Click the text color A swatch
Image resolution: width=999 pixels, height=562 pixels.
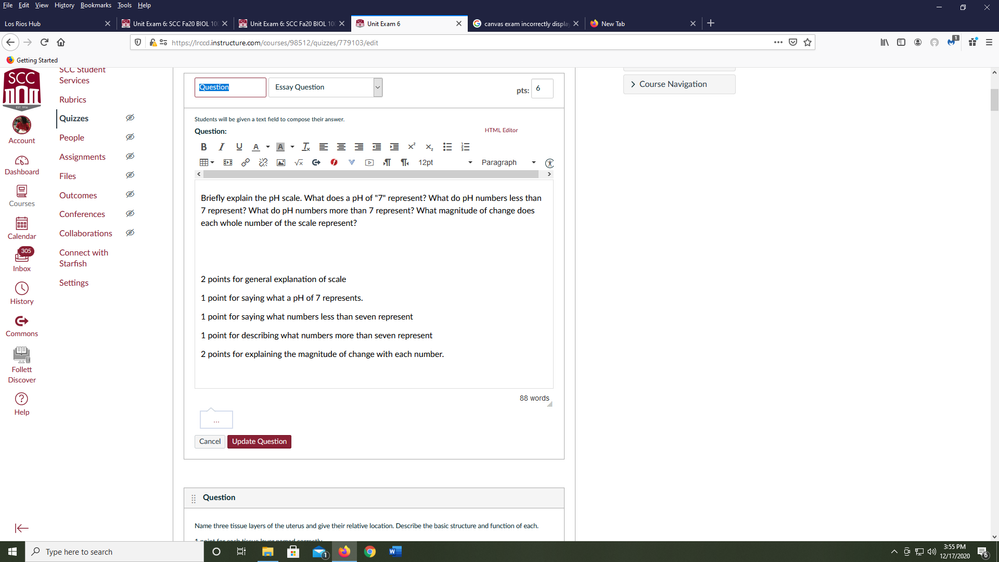pyautogui.click(x=256, y=147)
